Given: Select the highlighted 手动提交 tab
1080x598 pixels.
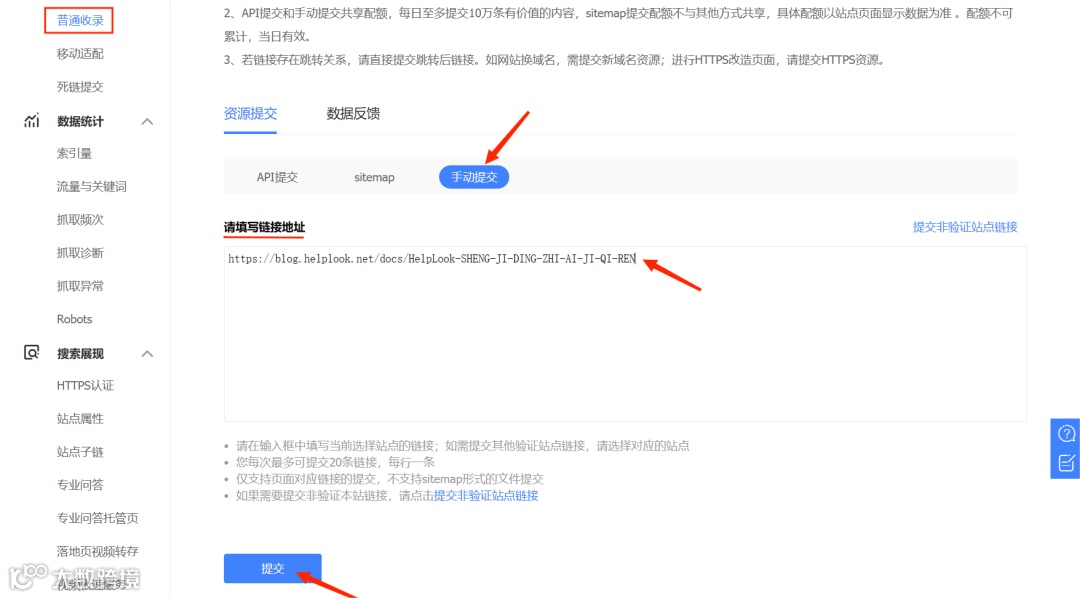Looking at the screenshot, I should coord(473,177).
